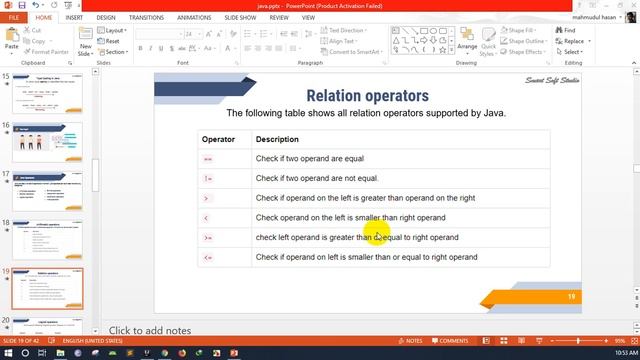Viewport: 640px width, 360px height.
Task: Click Fit slide to window icon
Action: (634, 341)
